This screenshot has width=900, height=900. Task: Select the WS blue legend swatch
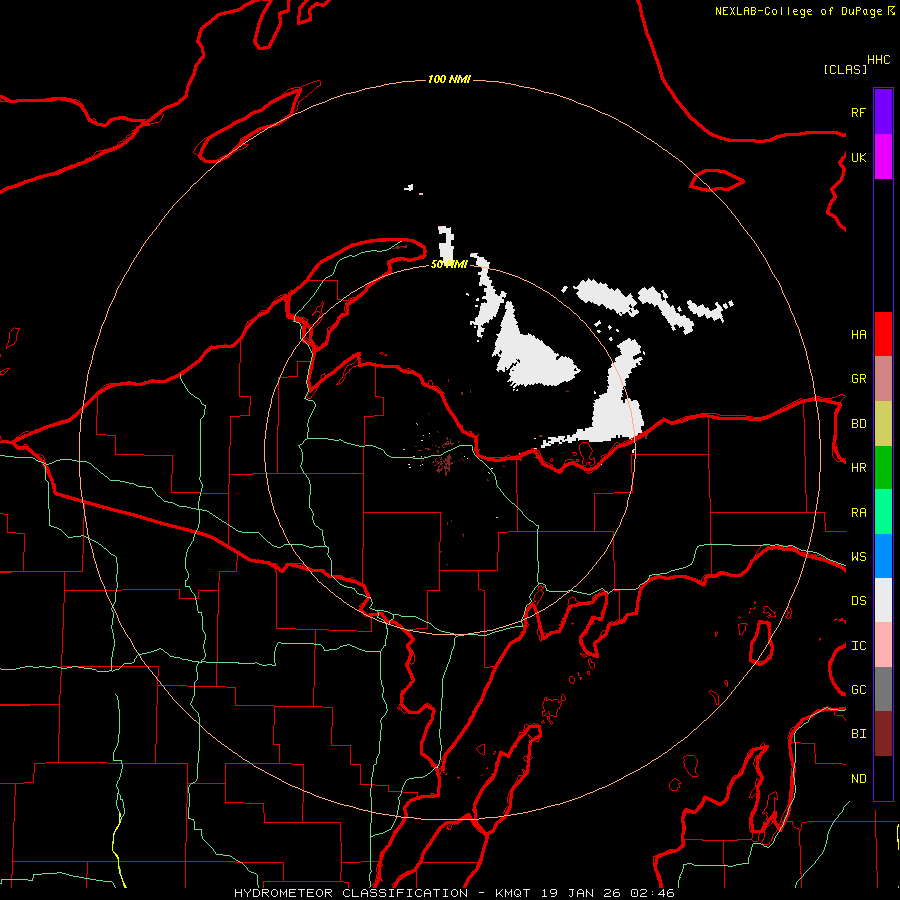click(883, 556)
